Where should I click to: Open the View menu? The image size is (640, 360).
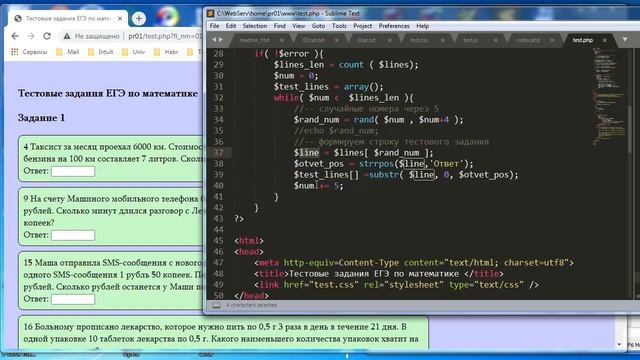(298, 26)
